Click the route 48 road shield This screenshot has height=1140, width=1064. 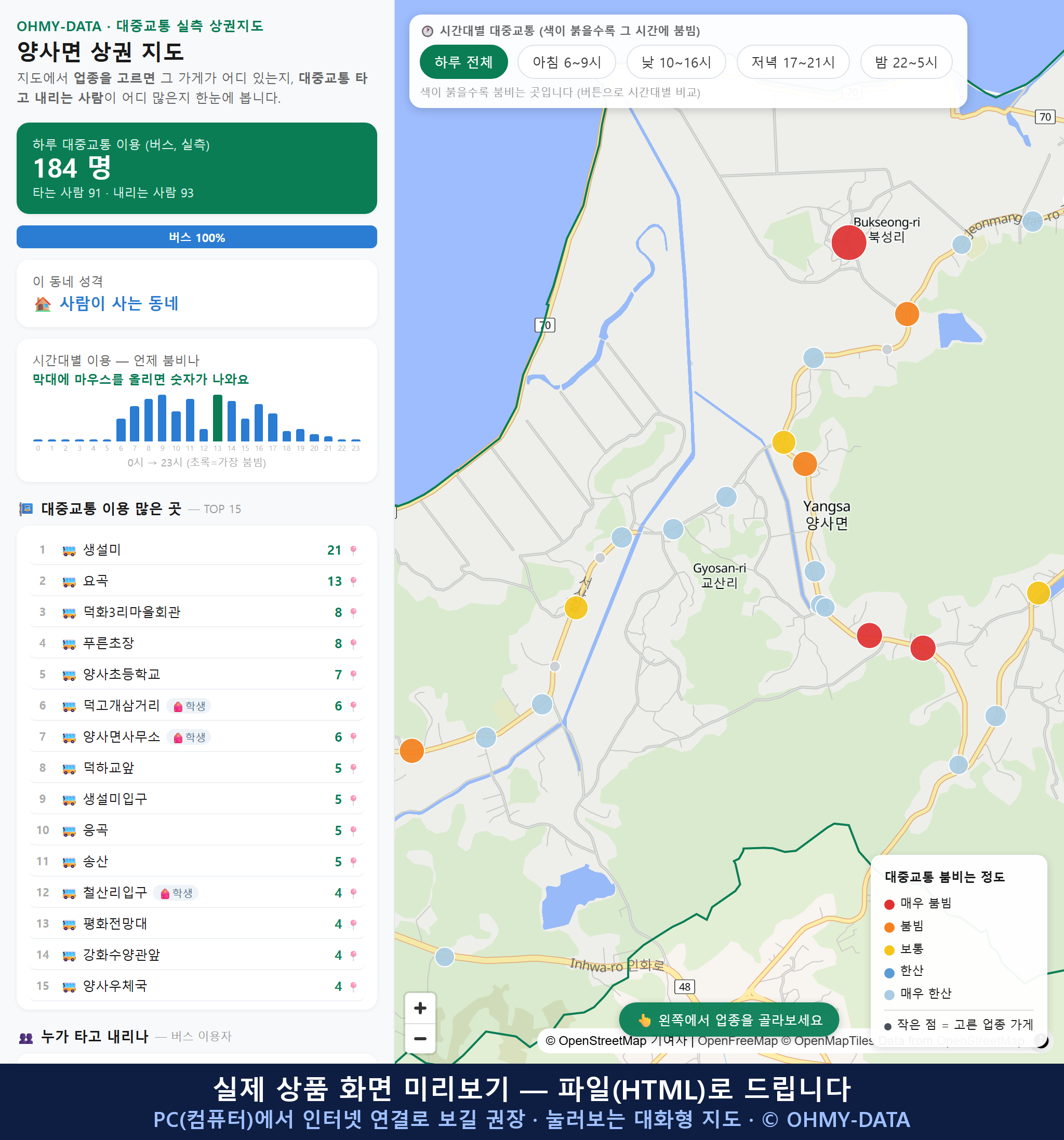point(684,987)
